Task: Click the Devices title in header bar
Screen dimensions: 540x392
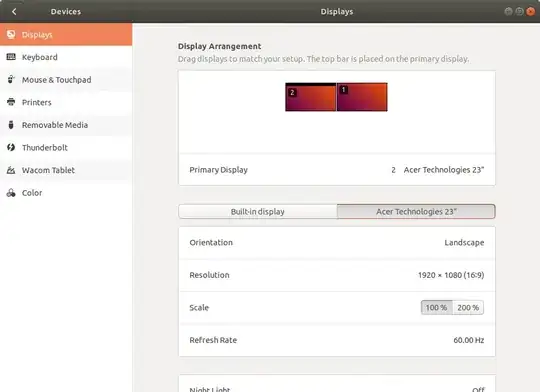Action: (66, 11)
